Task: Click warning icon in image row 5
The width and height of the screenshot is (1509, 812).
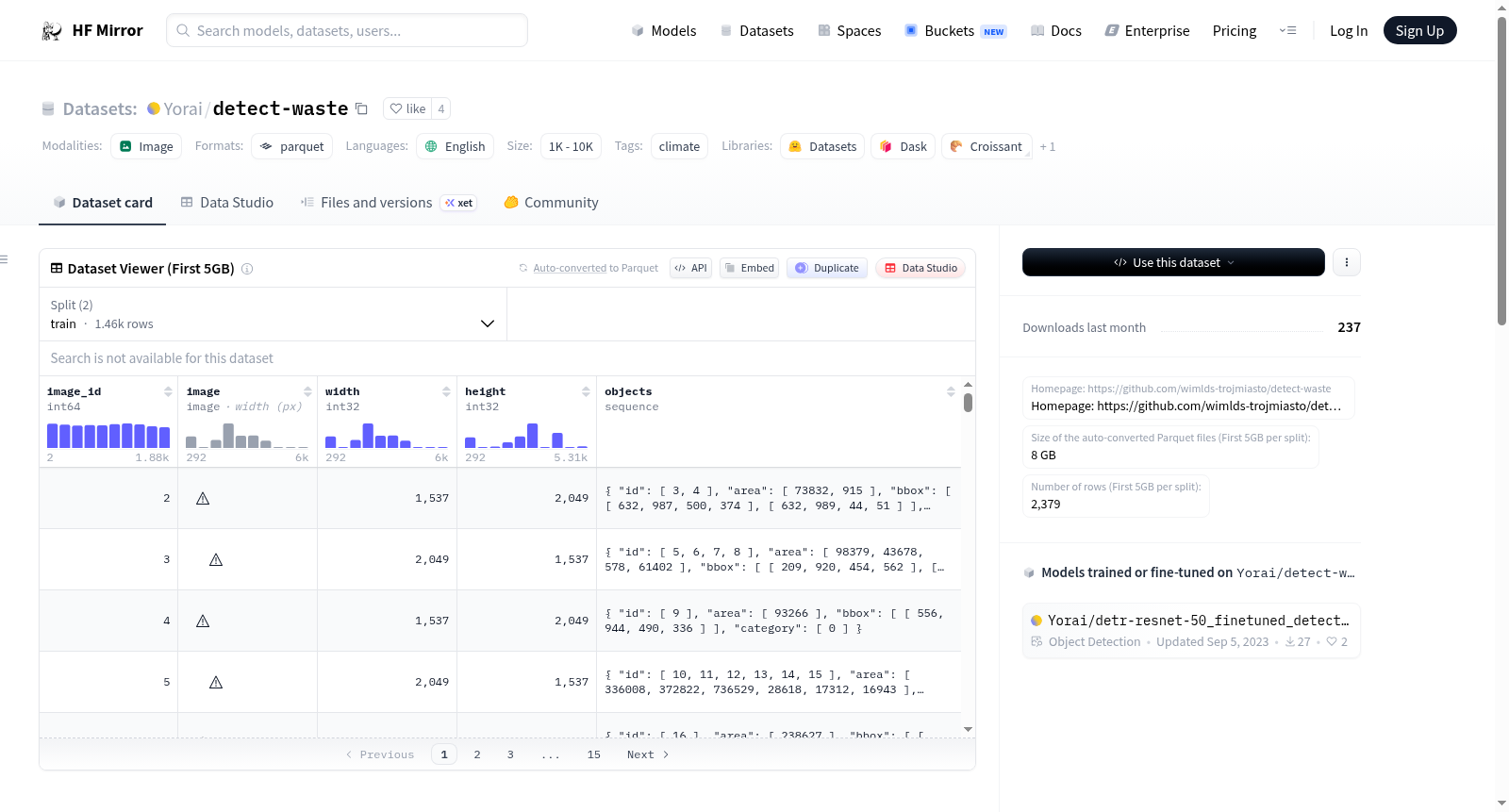Action: [216, 682]
